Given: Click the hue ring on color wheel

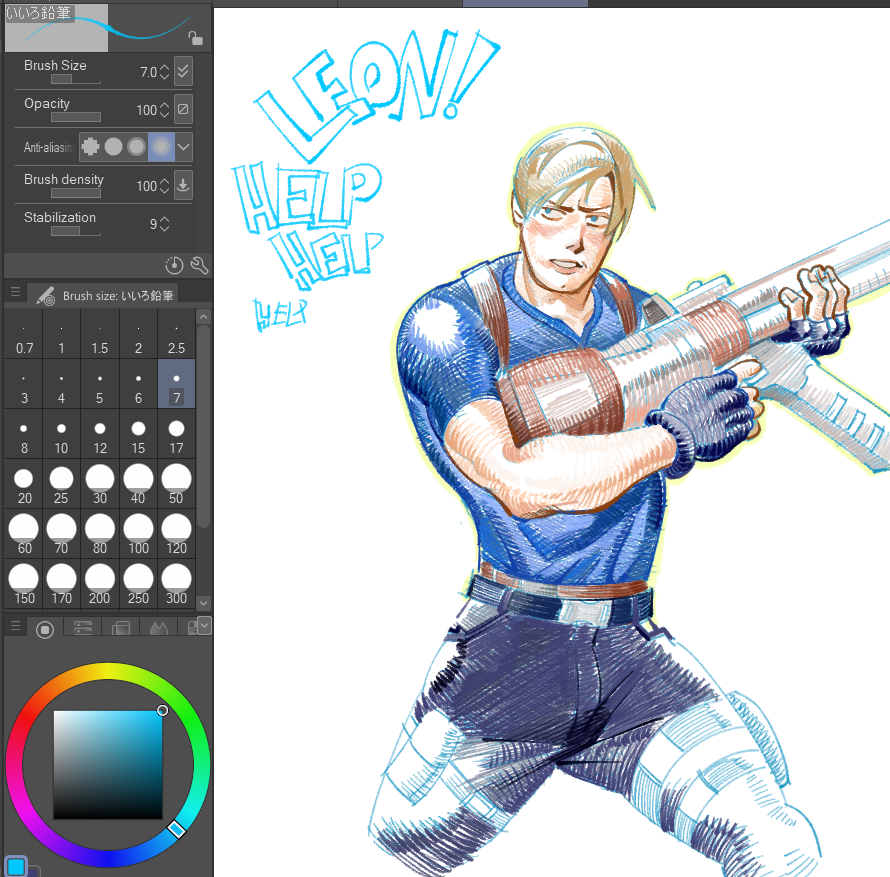Looking at the screenshot, I should (x=108, y=671).
